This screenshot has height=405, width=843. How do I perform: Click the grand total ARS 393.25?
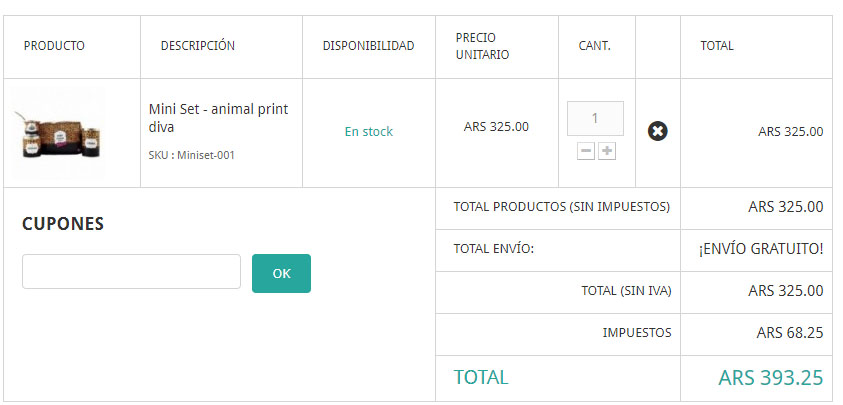pos(770,378)
